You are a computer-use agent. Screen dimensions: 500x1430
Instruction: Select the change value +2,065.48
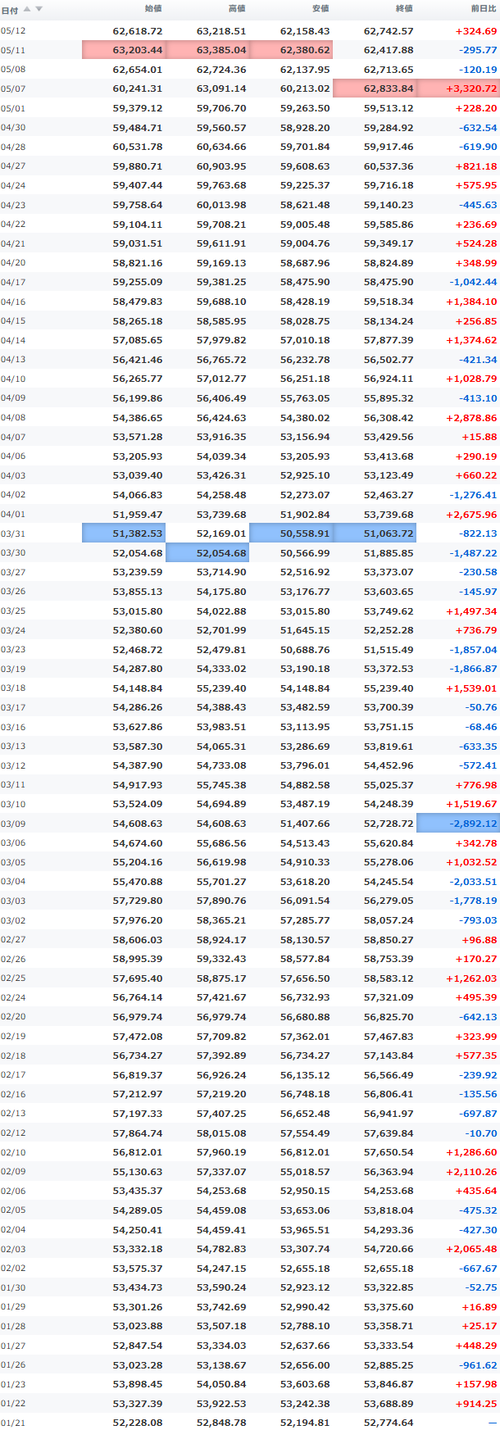pos(472,1248)
